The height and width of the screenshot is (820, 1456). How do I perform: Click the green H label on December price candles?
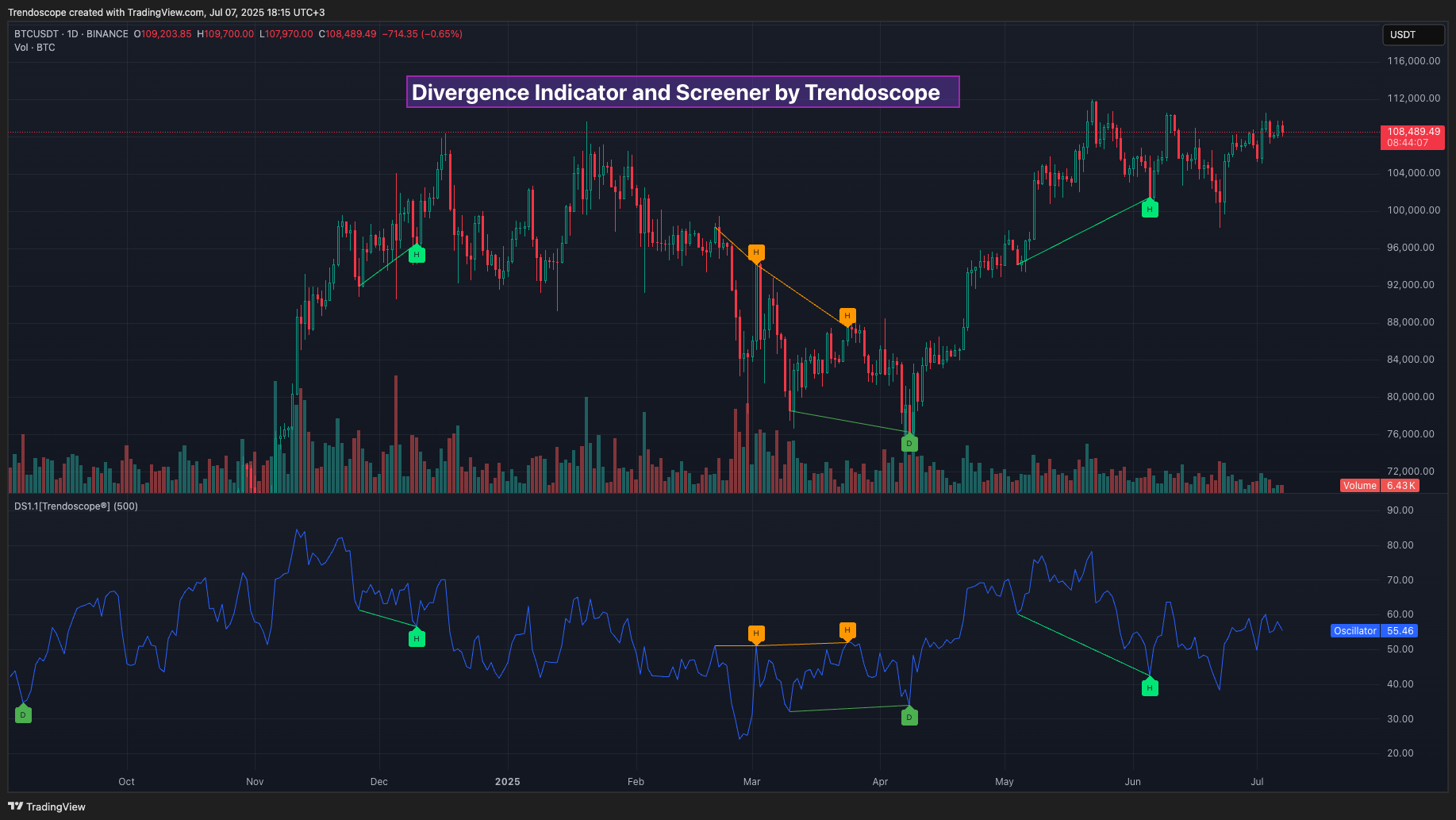click(x=417, y=254)
